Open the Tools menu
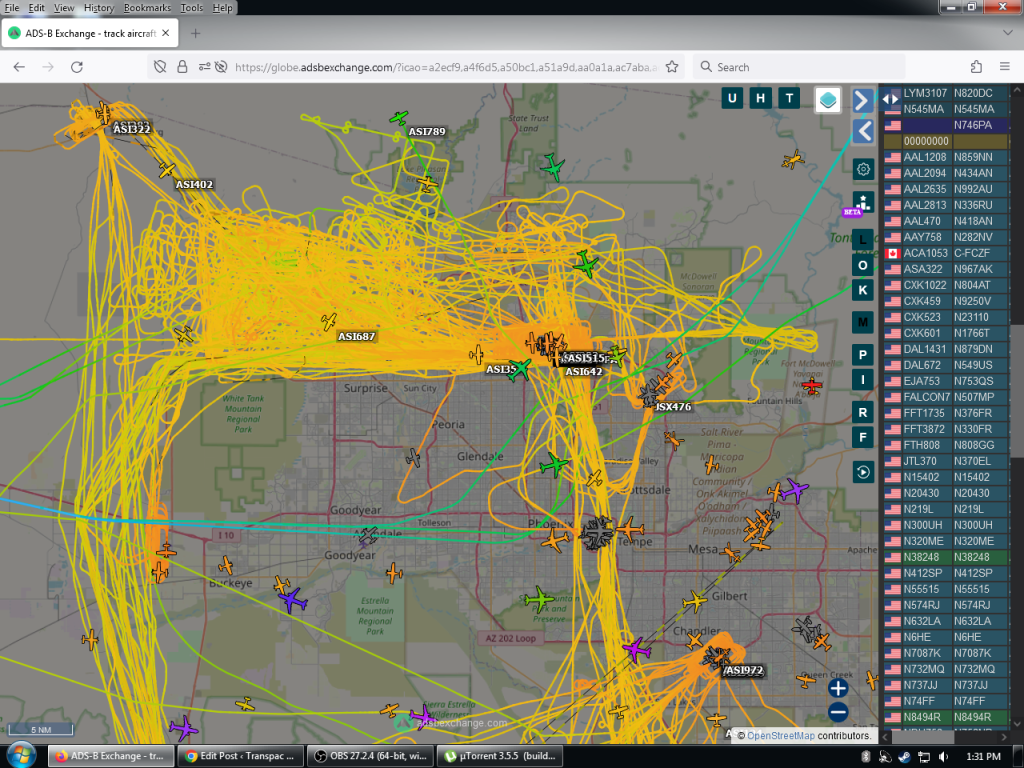1024x768 pixels. pyautogui.click(x=191, y=8)
